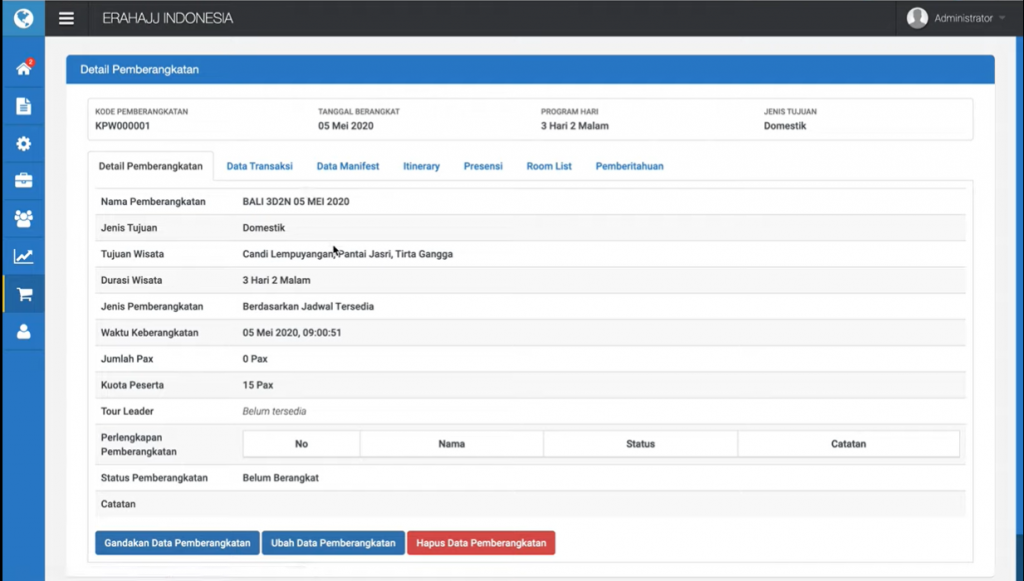Click the single user sidebar icon
Image resolution: width=1024 pixels, height=581 pixels.
[x=23, y=331]
